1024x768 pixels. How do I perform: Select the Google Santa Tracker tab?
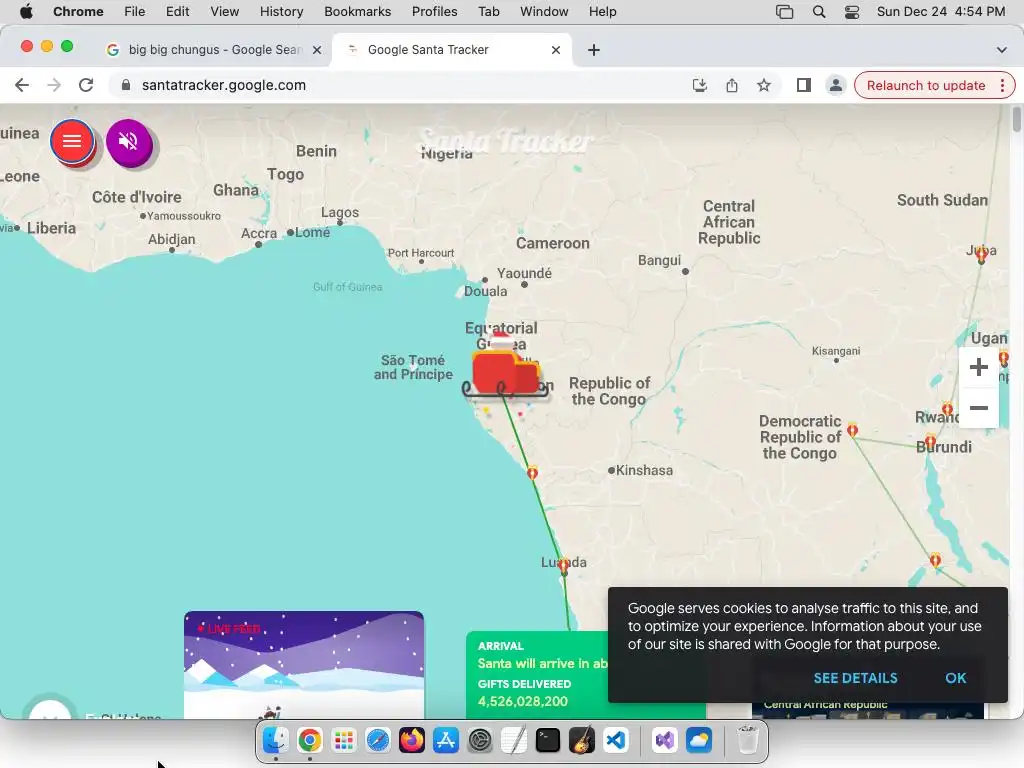[453, 50]
